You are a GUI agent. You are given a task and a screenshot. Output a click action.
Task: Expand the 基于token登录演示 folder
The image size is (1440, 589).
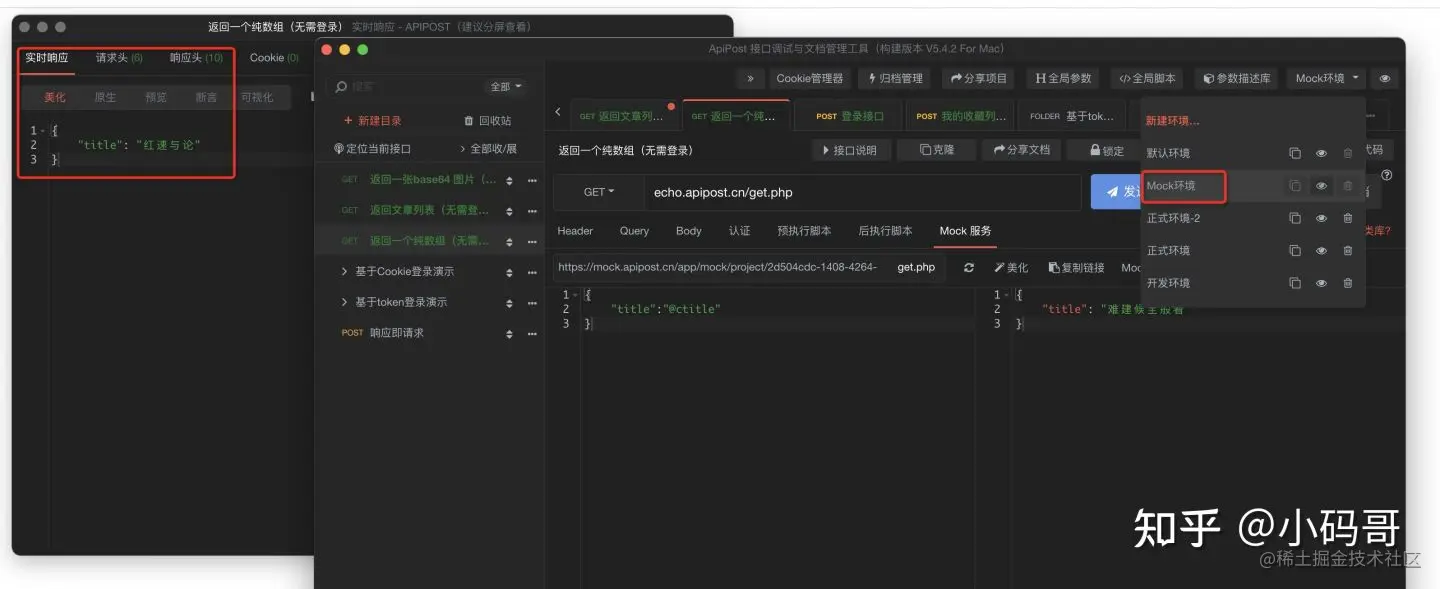tap(344, 302)
